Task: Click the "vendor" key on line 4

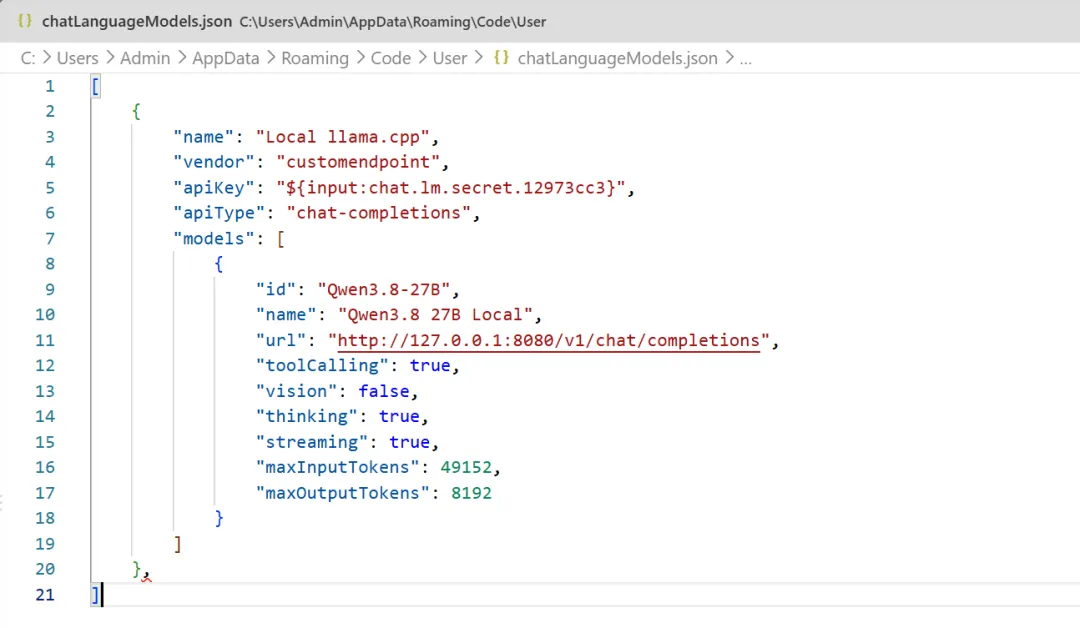Action: (214, 162)
